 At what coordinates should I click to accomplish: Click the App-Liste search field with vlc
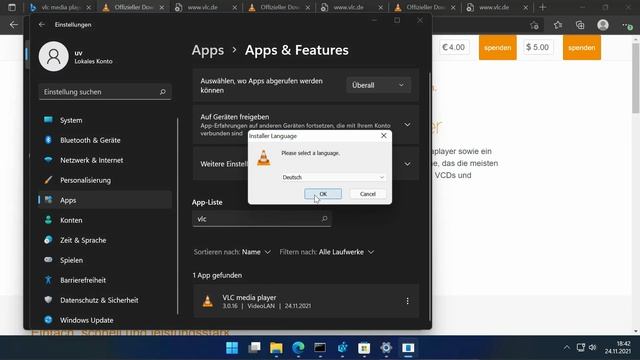(262, 219)
